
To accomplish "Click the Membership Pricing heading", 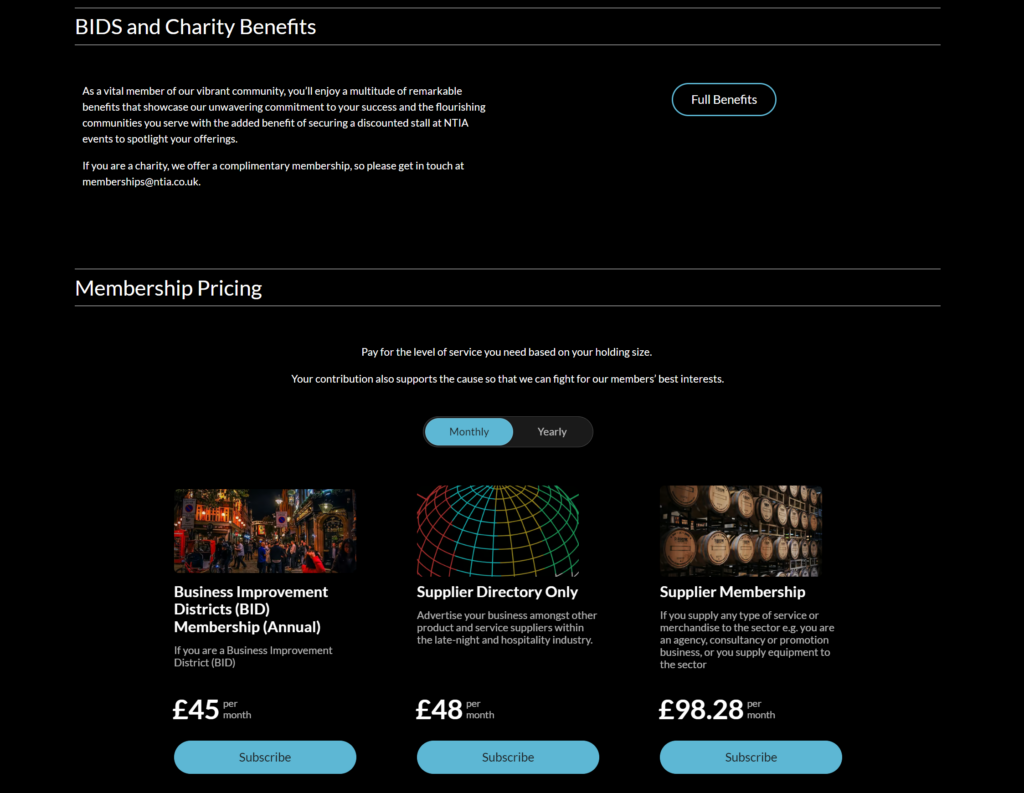I will pyautogui.click(x=168, y=288).
